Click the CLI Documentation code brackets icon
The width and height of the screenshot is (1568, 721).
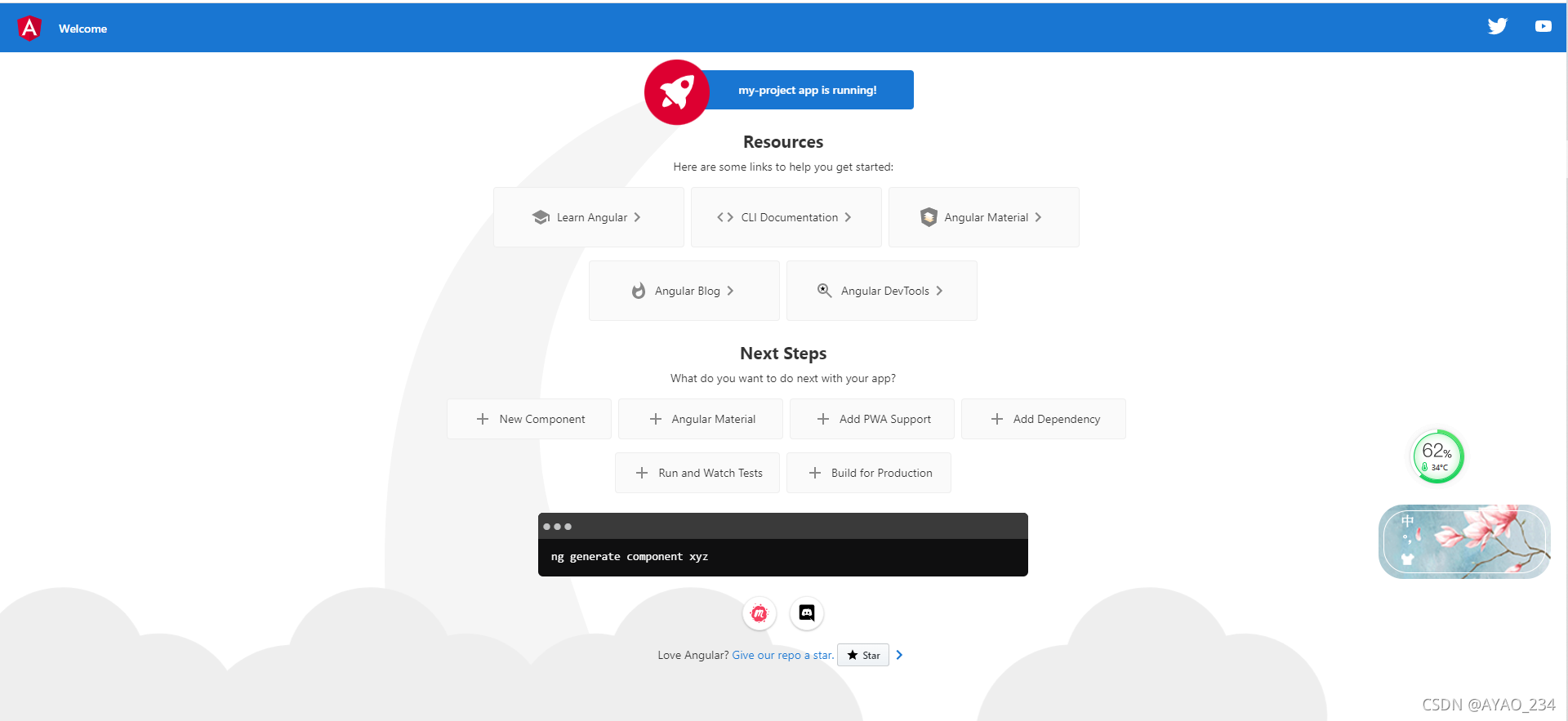coord(725,217)
